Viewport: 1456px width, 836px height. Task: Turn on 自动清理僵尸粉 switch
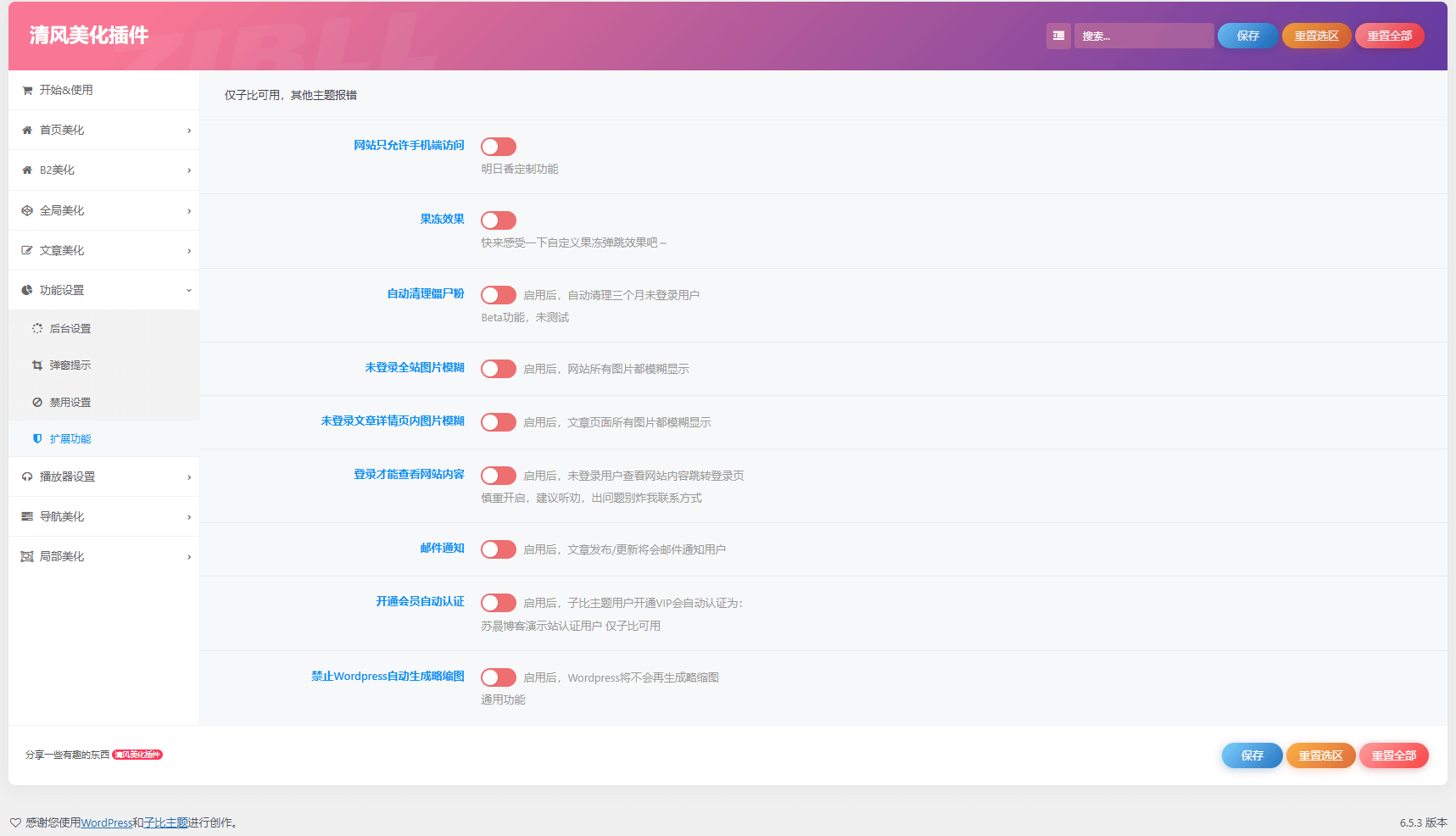point(499,295)
